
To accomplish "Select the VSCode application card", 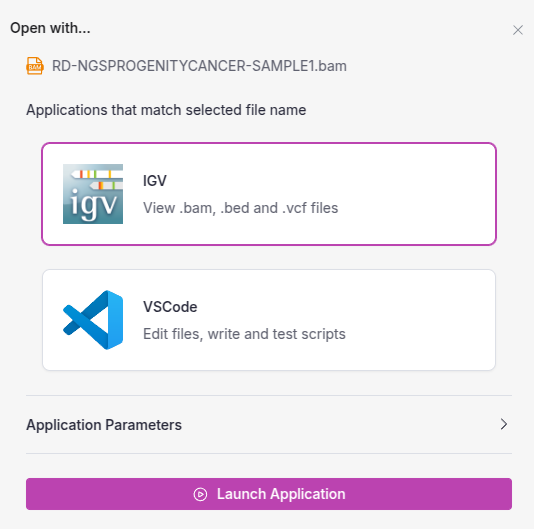I will pos(269,320).
